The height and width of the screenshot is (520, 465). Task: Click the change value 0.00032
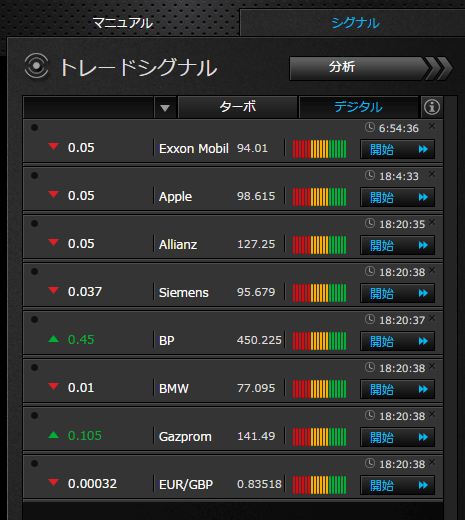92,484
